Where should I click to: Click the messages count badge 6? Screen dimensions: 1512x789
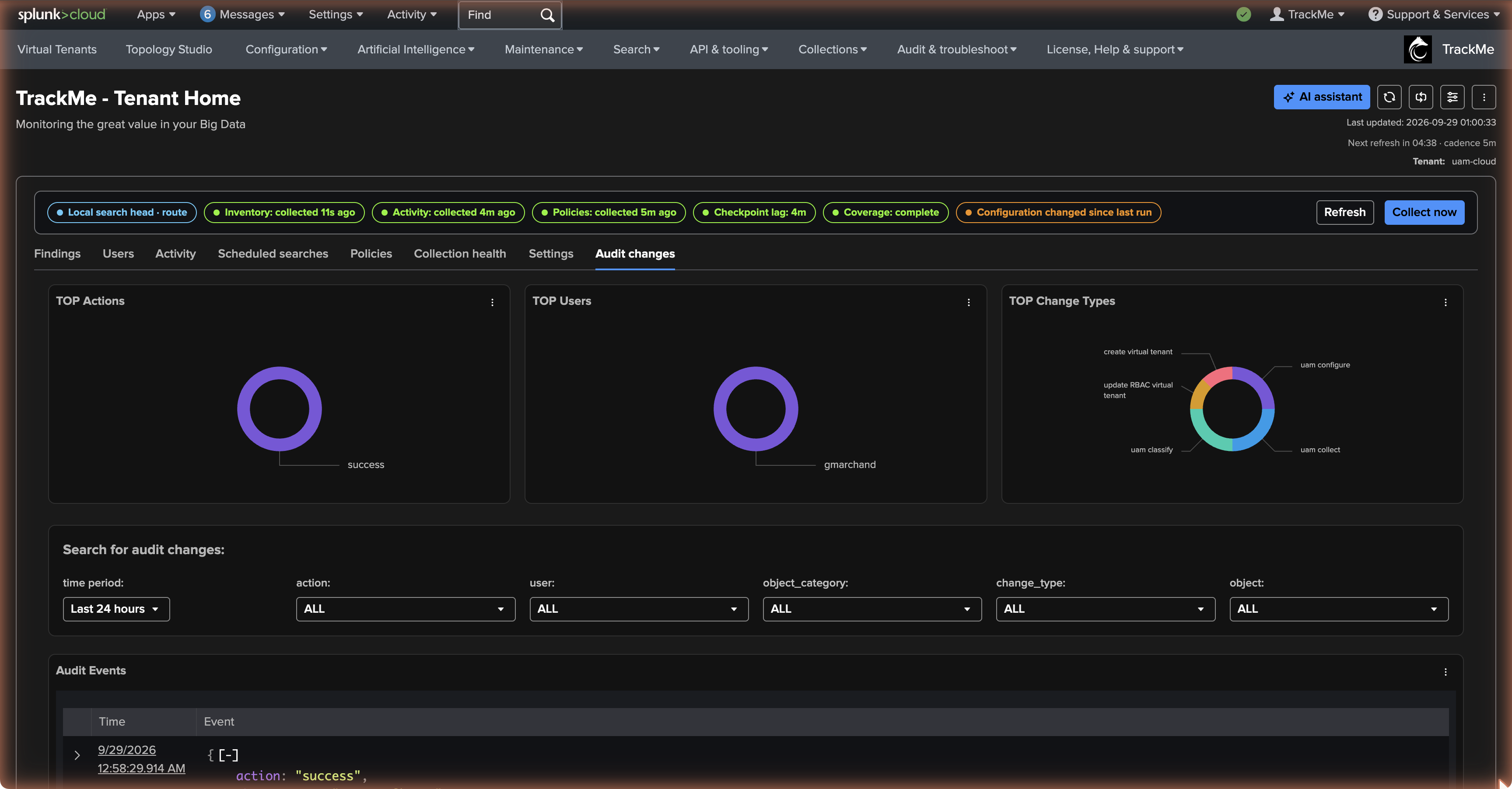tap(207, 15)
